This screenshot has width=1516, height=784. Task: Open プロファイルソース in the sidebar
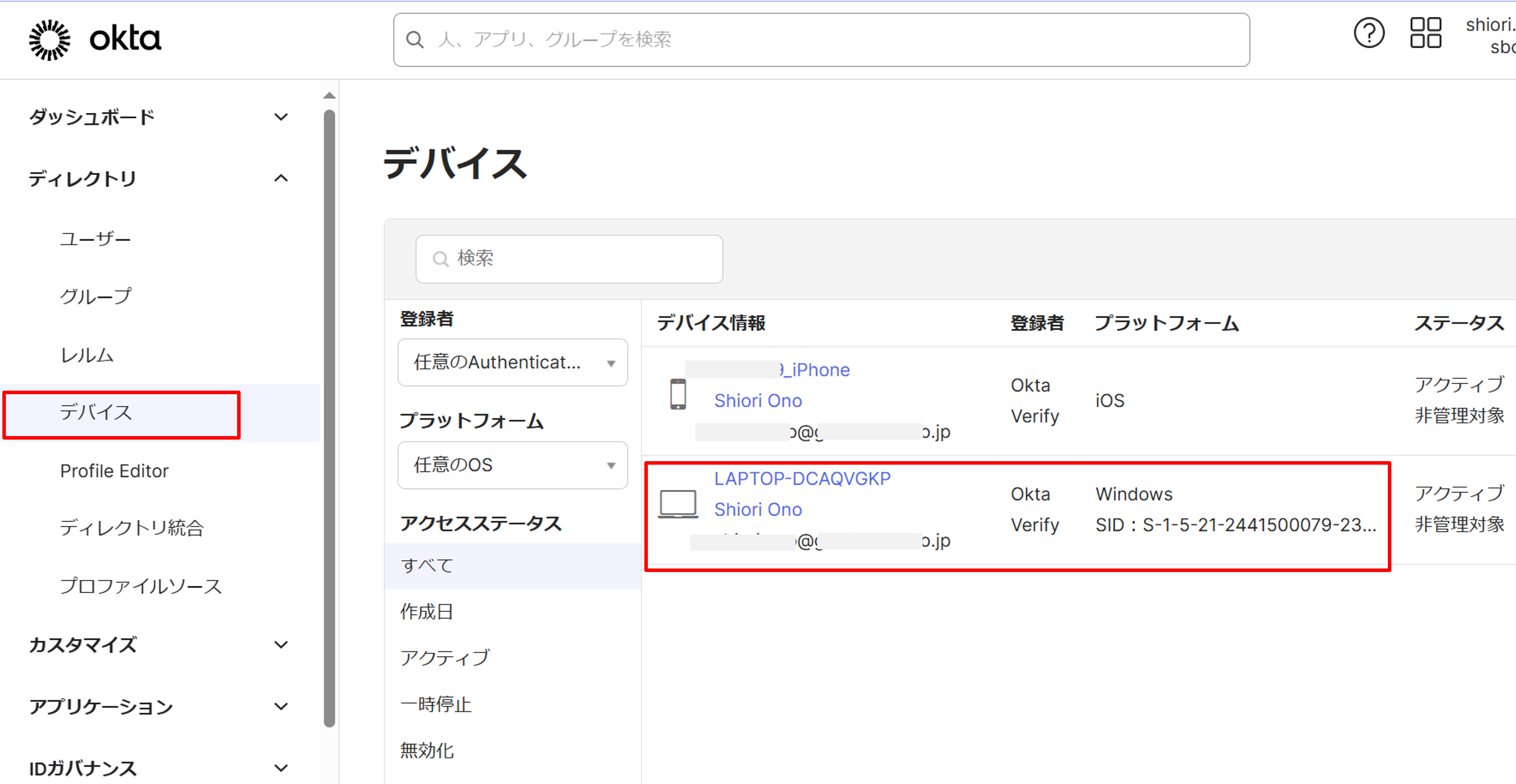(141, 586)
